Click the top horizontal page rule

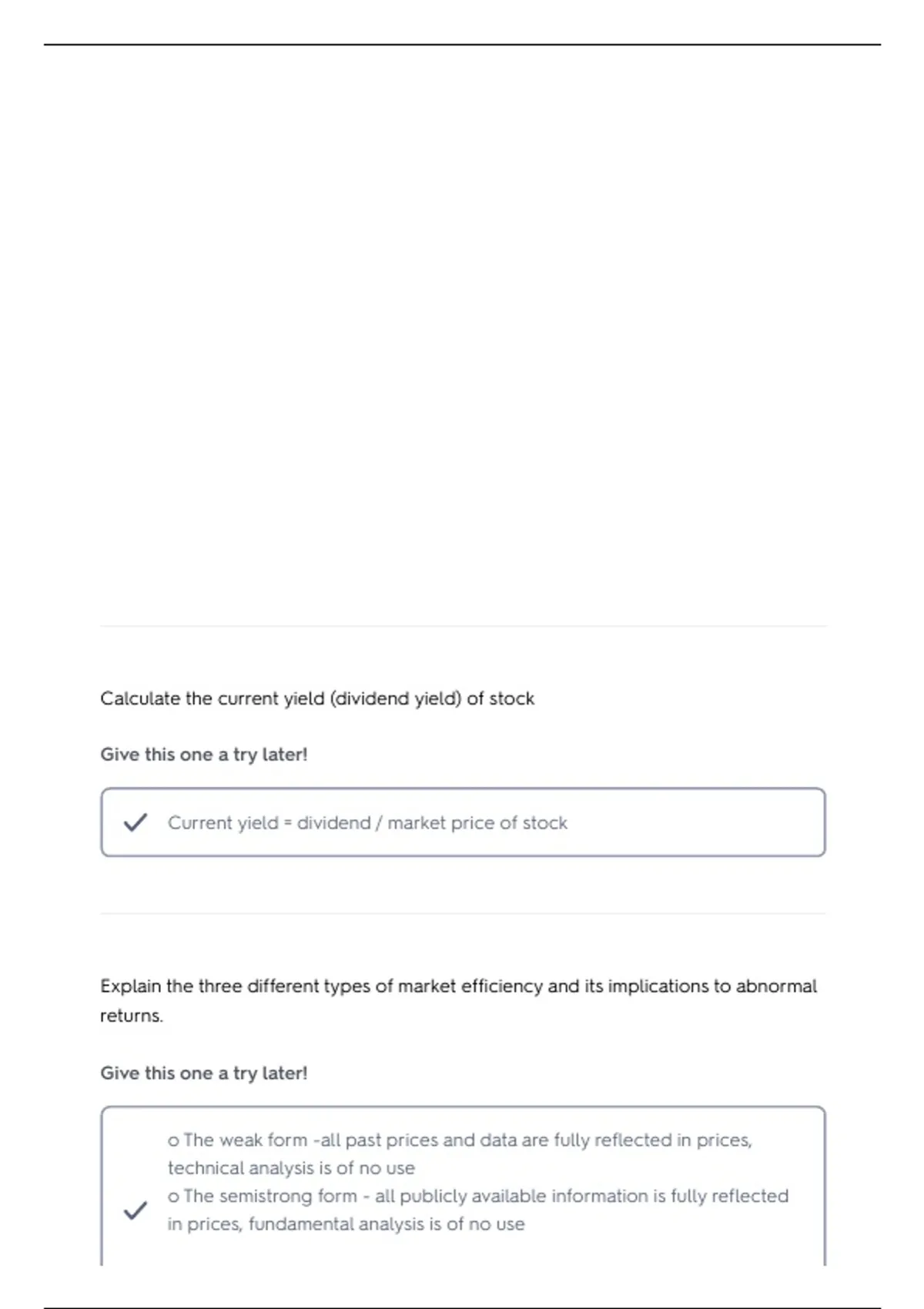pos(462,45)
